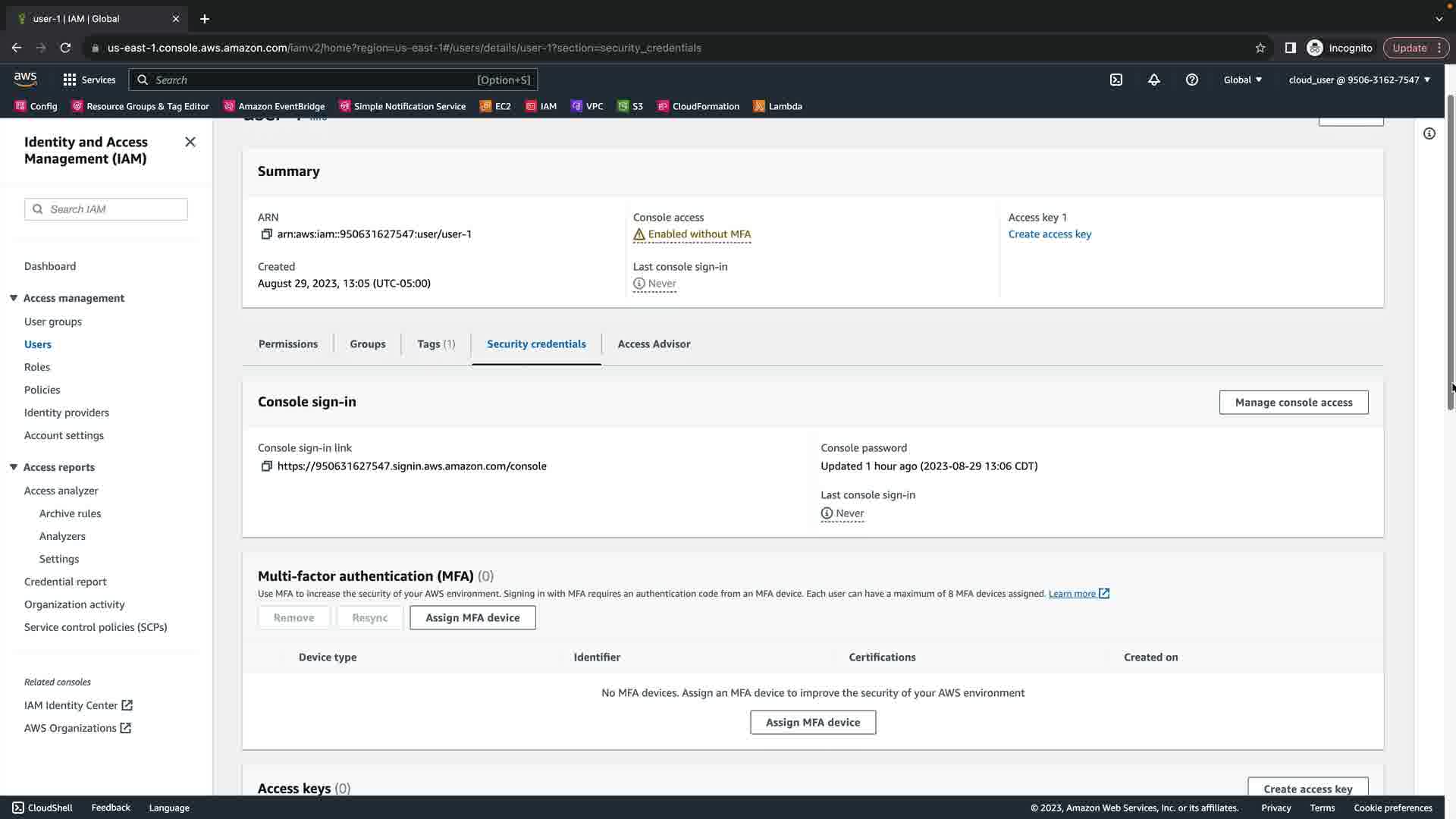Click Manage console access button

click(1294, 403)
